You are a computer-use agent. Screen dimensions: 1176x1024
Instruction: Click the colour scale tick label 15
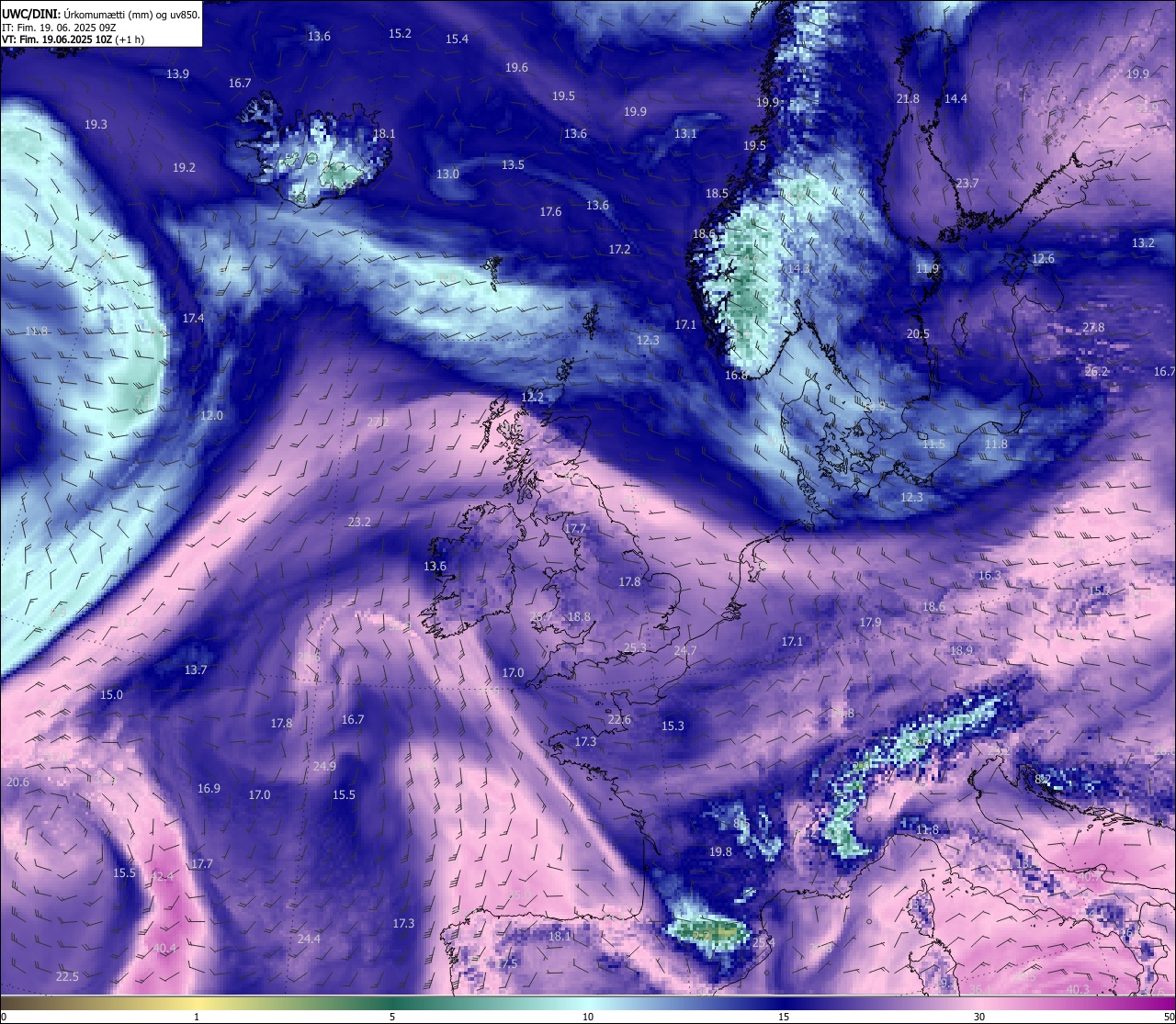pos(784,1017)
